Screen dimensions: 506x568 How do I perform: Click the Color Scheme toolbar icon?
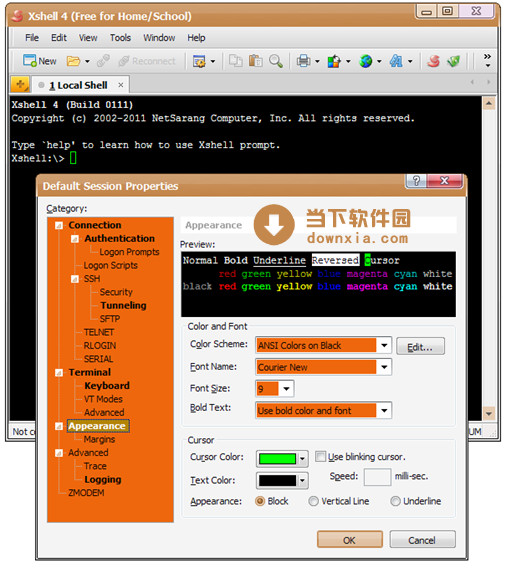pyautogui.click(x=334, y=61)
